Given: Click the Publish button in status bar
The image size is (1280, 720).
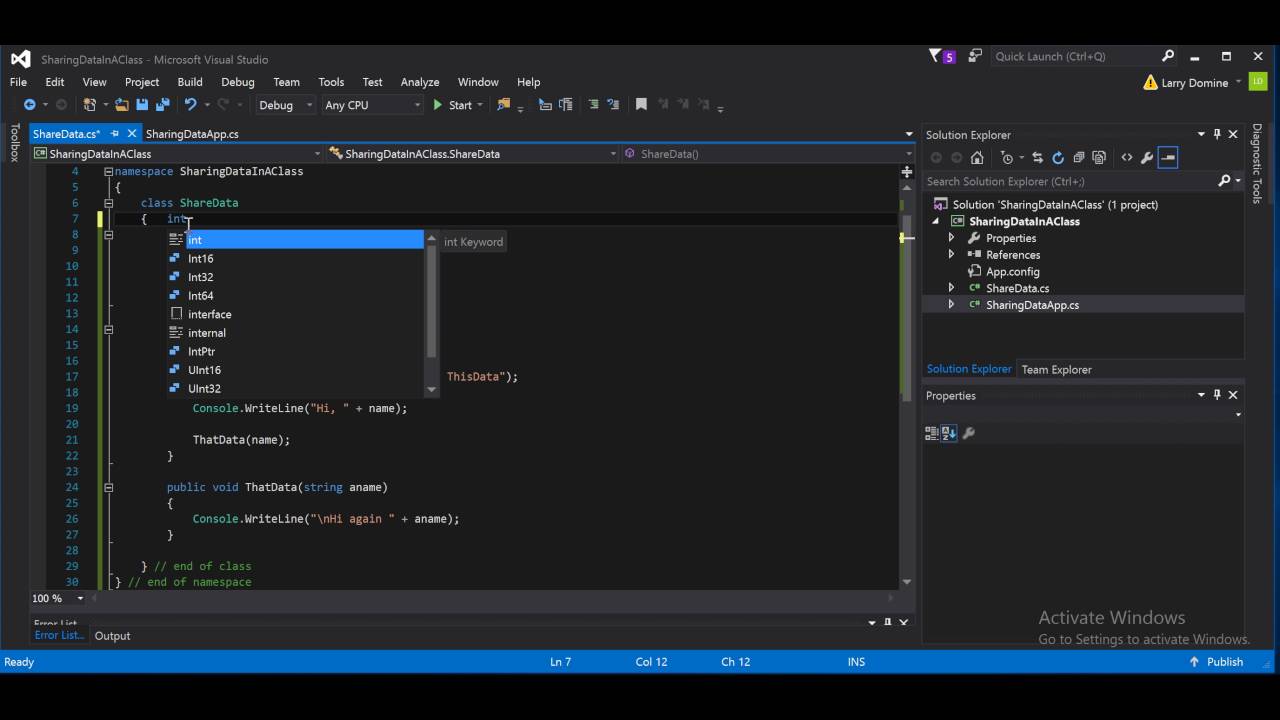Looking at the screenshot, I should pos(1216,662).
